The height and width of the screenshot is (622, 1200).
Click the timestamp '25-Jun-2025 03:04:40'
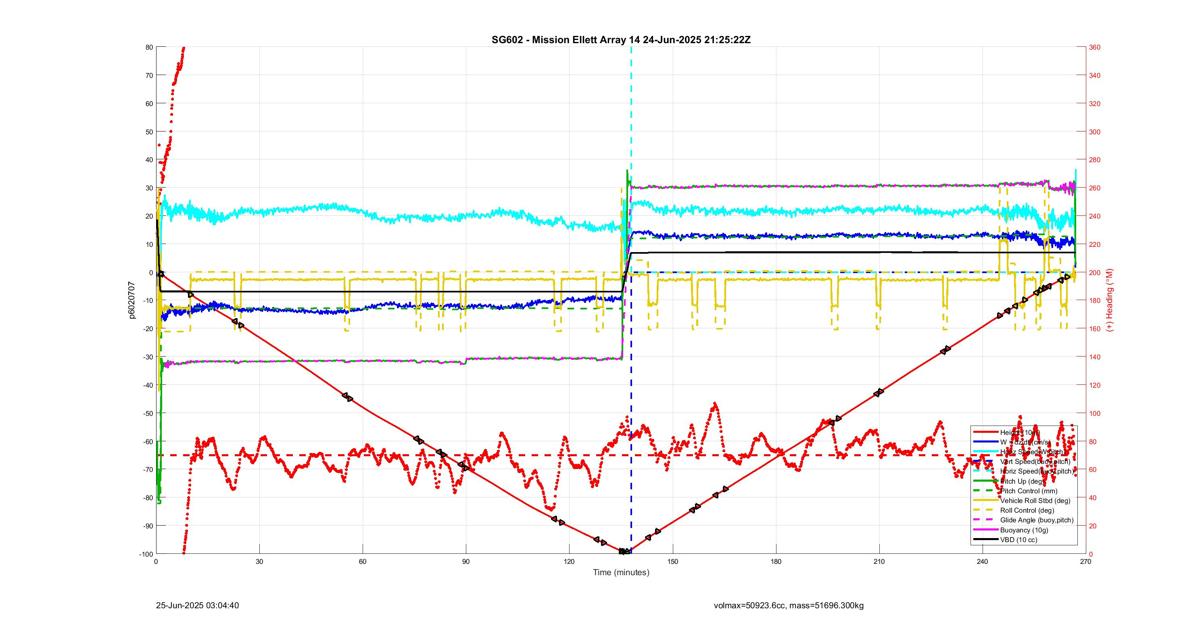197,605
